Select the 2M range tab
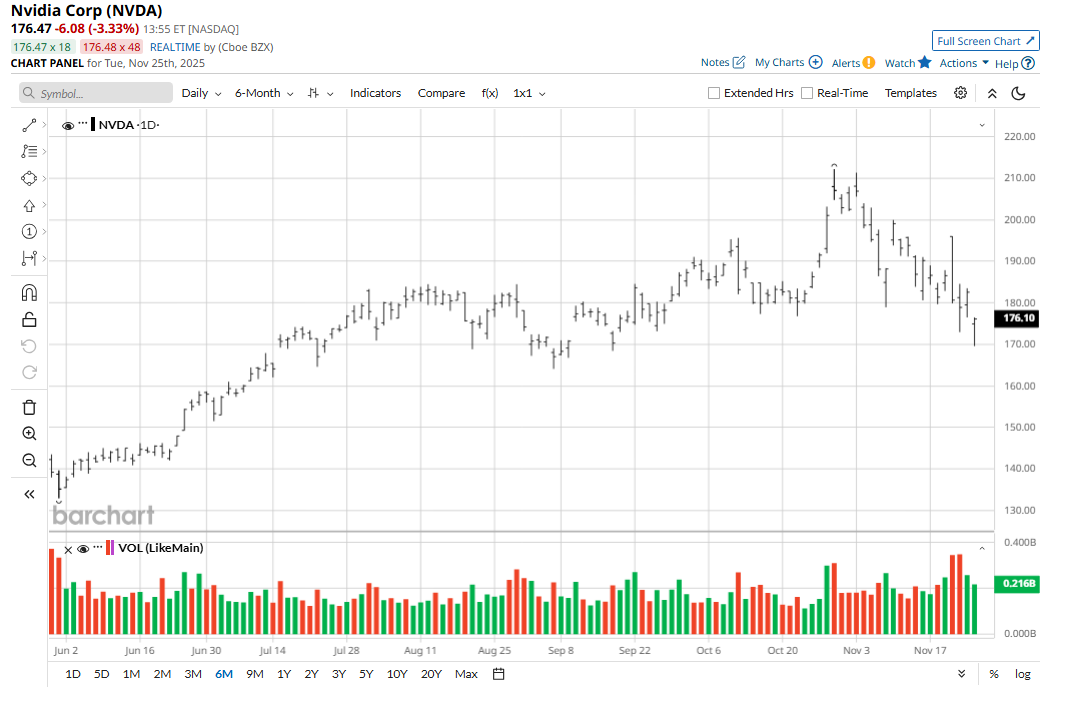1068x710 pixels. [x=162, y=674]
